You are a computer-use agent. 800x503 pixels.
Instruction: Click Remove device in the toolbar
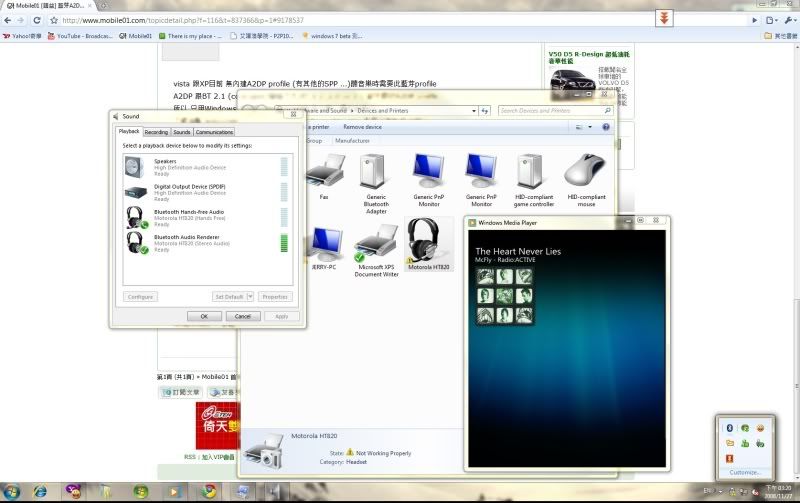click(362, 127)
